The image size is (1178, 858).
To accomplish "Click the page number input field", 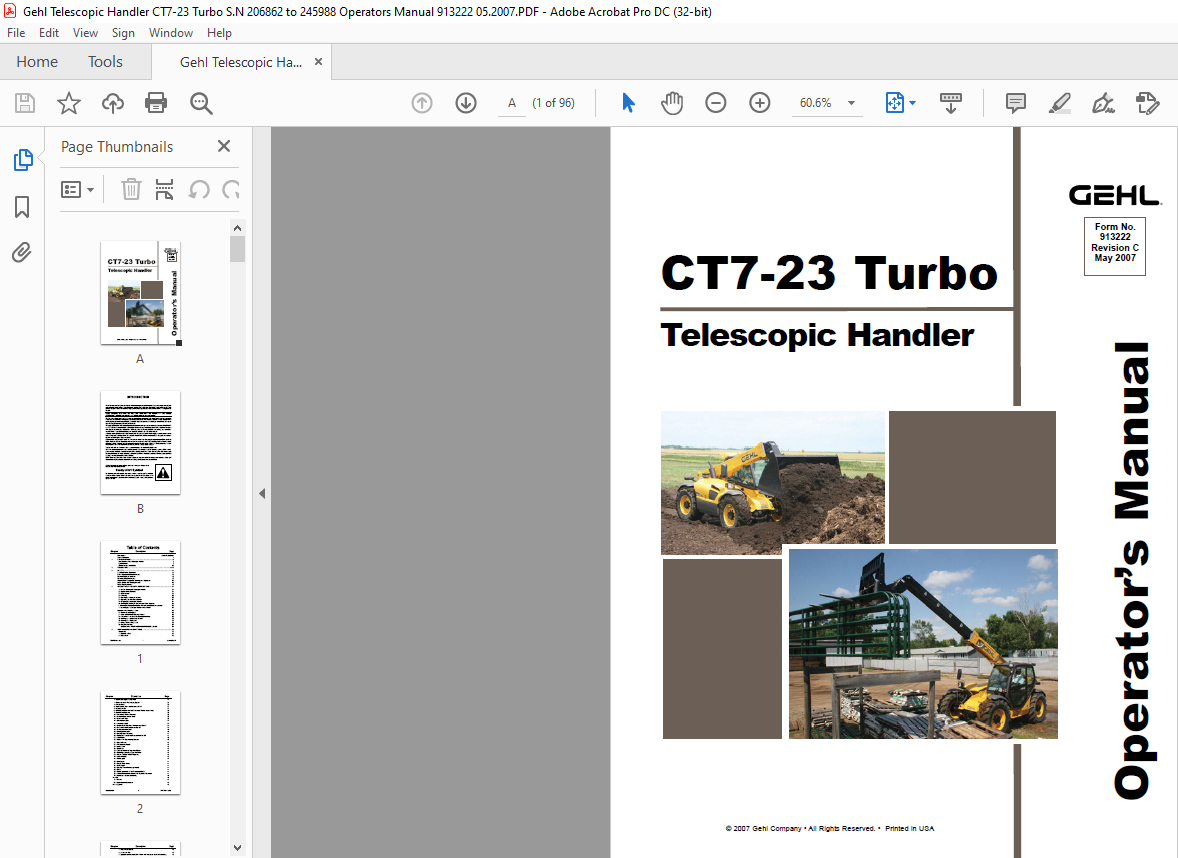I will pos(512,103).
